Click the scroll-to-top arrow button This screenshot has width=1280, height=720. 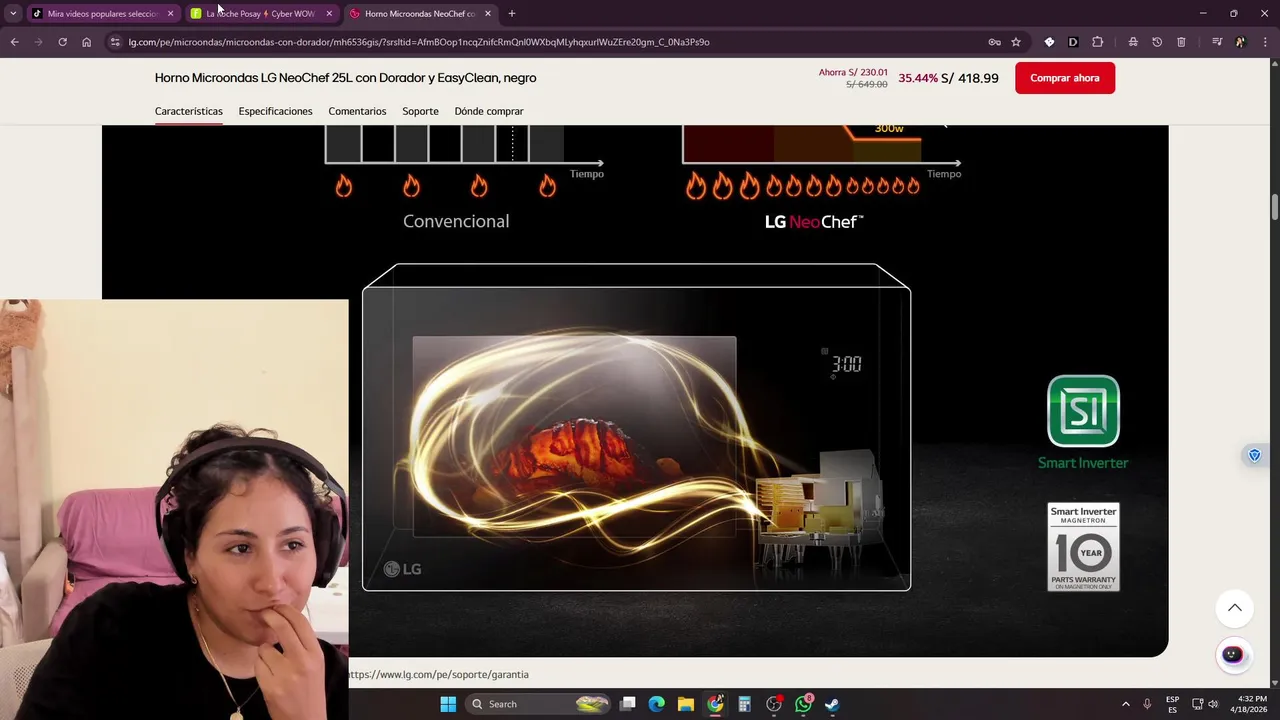pyautogui.click(x=1235, y=608)
